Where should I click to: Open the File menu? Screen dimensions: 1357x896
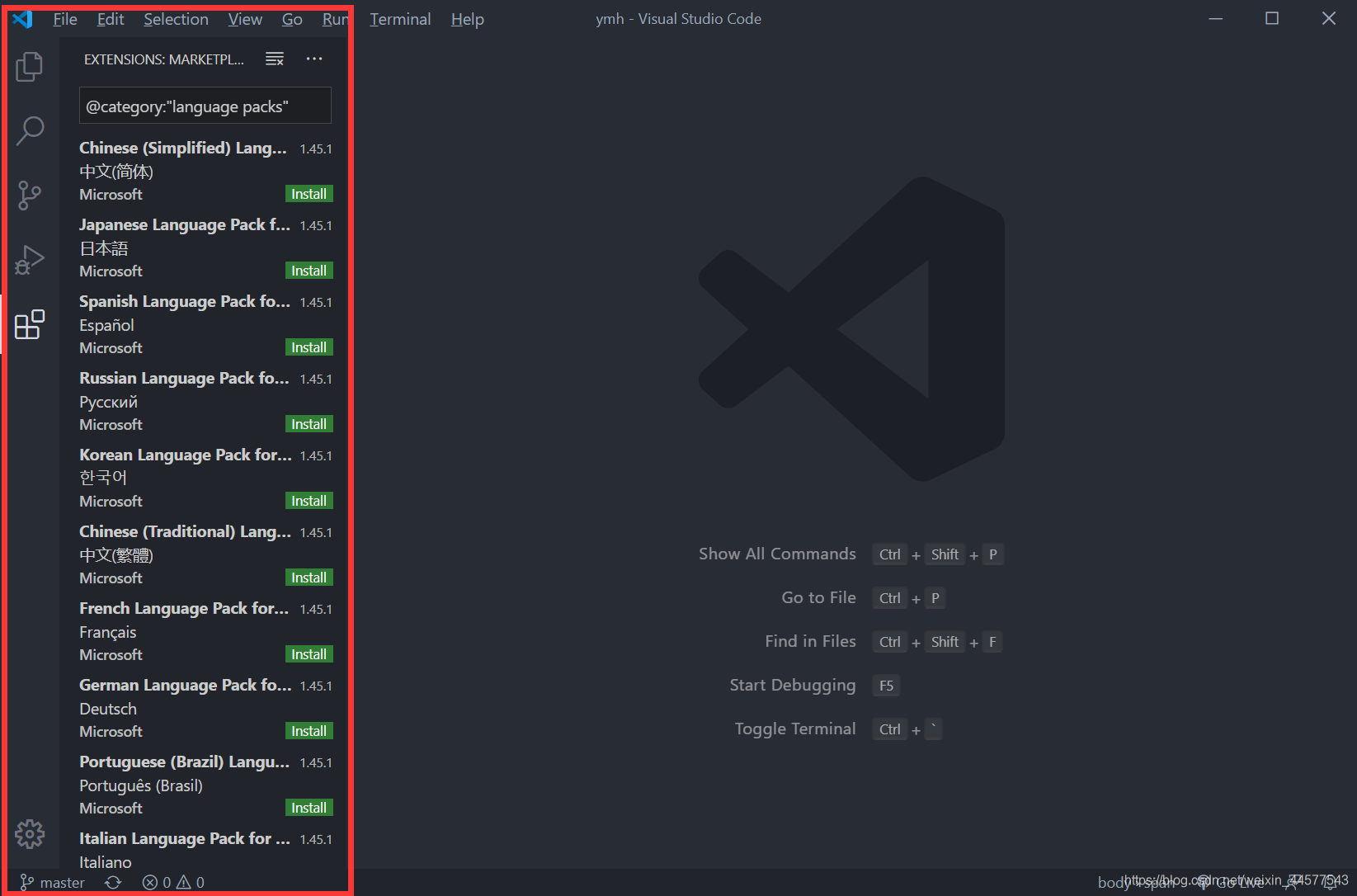tap(65, 19)
